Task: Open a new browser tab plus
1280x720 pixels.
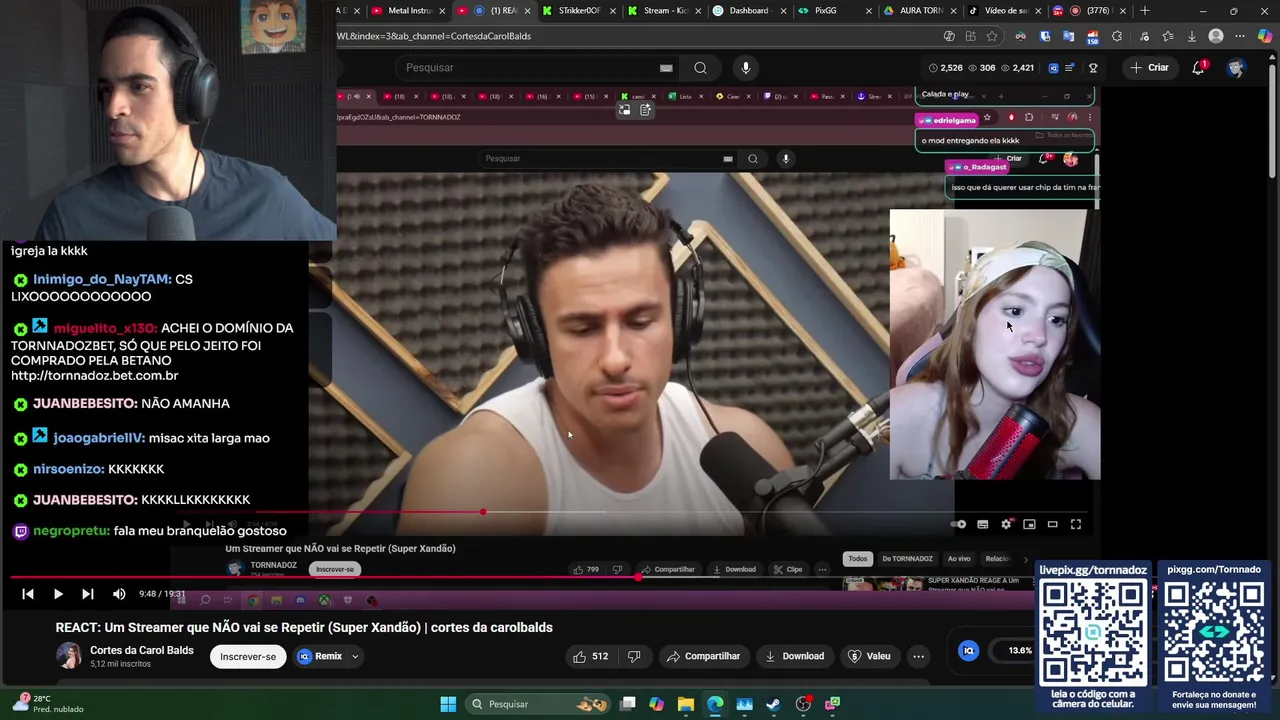Action: pyautogui.click(x=1145, y=11)
